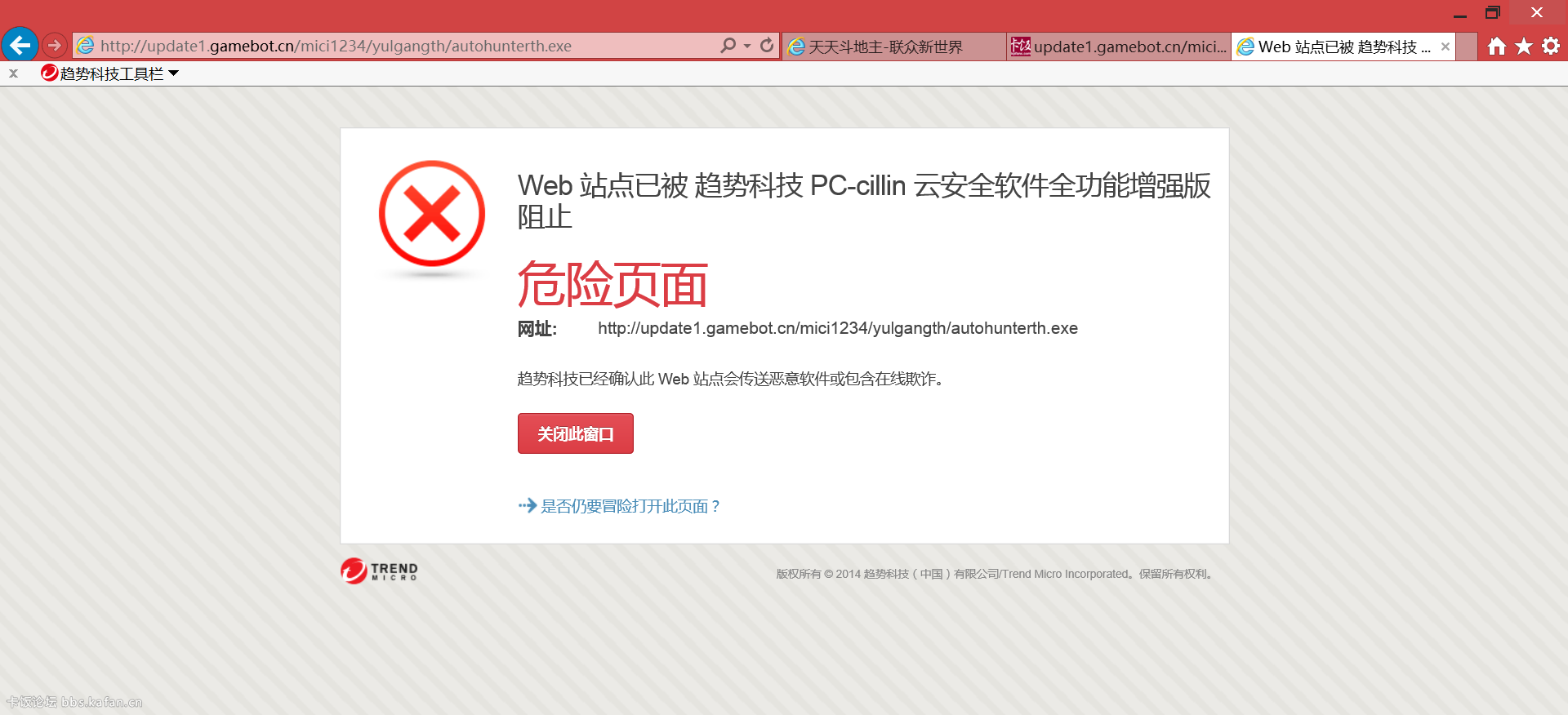Refresh the page with the reload icon
1568x715 pixels.
pyautogui.click(x=767, y=46)
